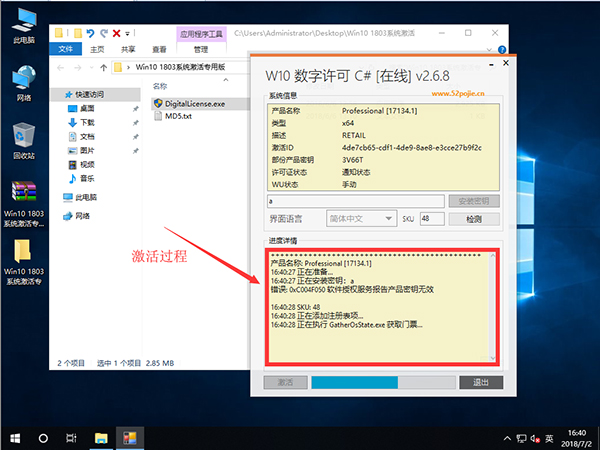The image size is (600, 450).
Task: Click the 激活 button
Action: [x=285, y=382]
